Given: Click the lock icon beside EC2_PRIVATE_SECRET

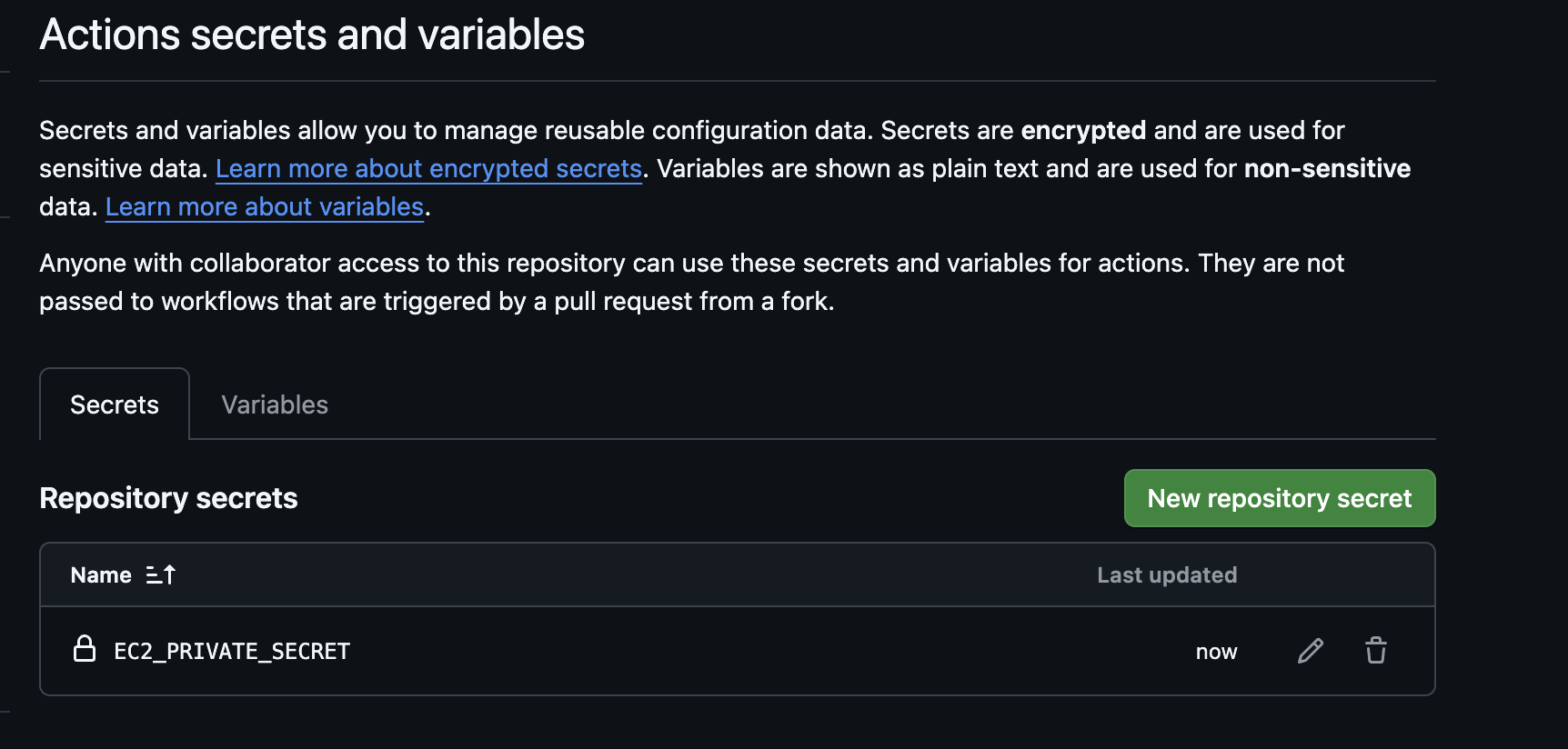Looking at the screenshot, I should (85, 650).
